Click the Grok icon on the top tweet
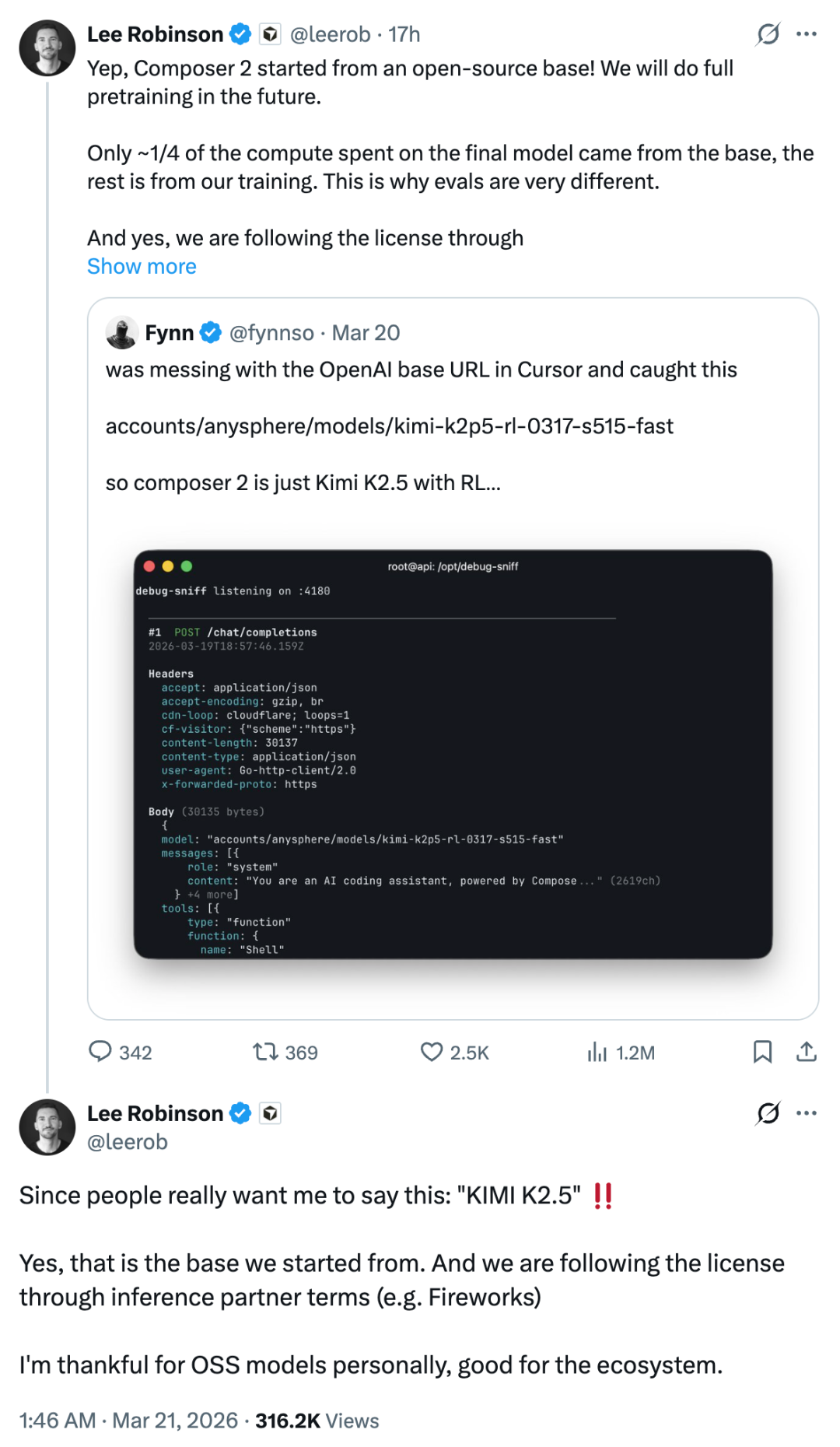Screen dimensions: 840x1447 (768, 34)
